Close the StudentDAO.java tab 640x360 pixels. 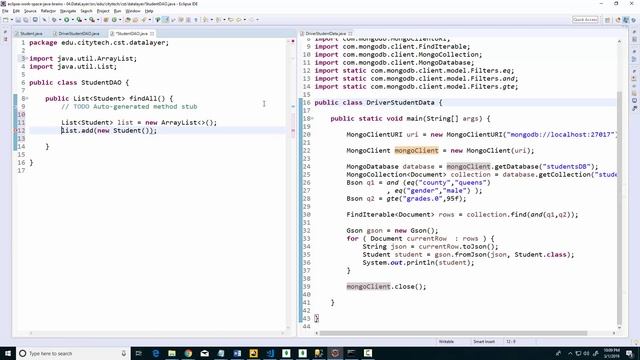pyautogui.click(x=152, y=33)
